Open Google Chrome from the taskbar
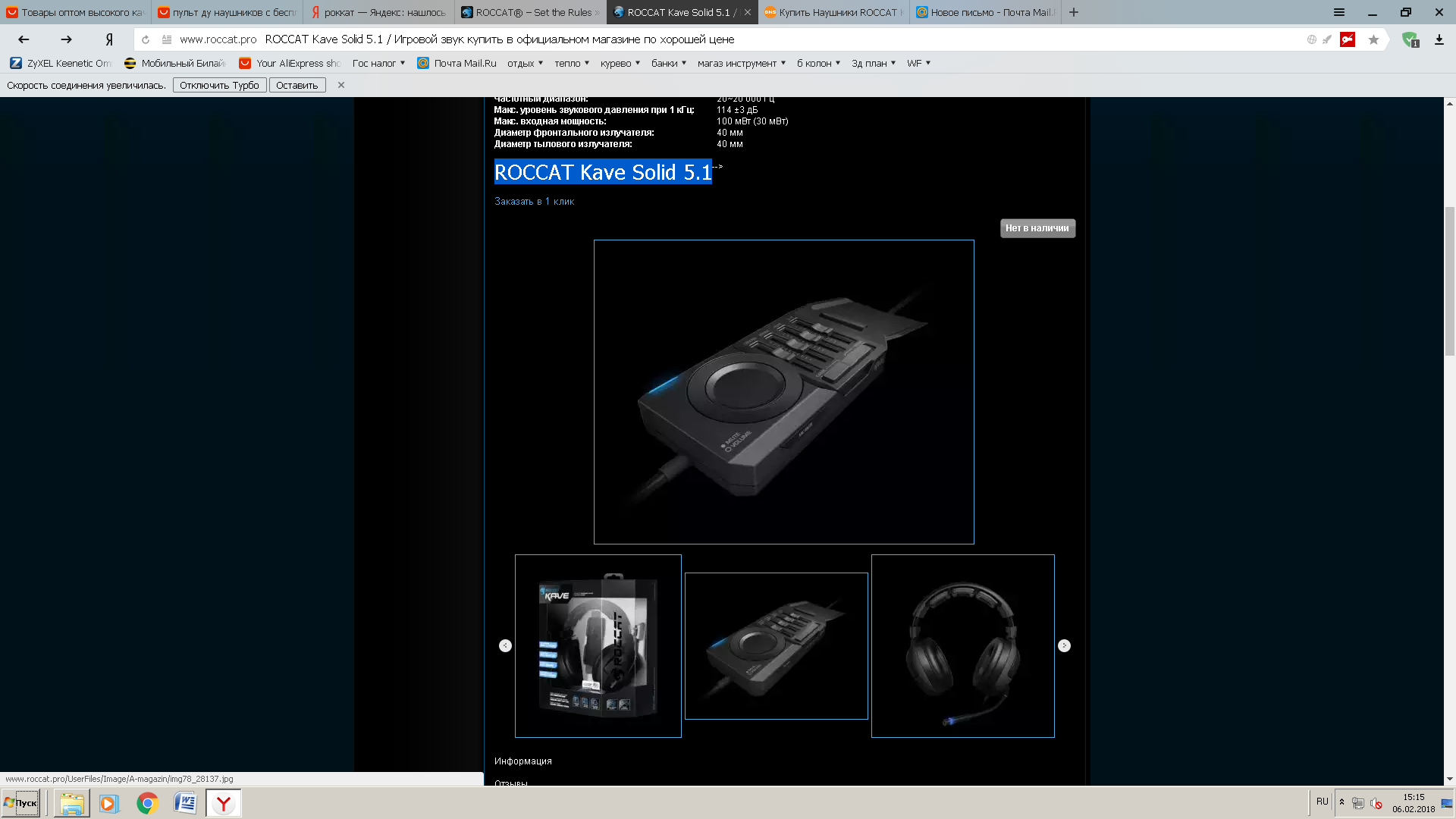1456x819 pixels. click(x=147, y=803)
